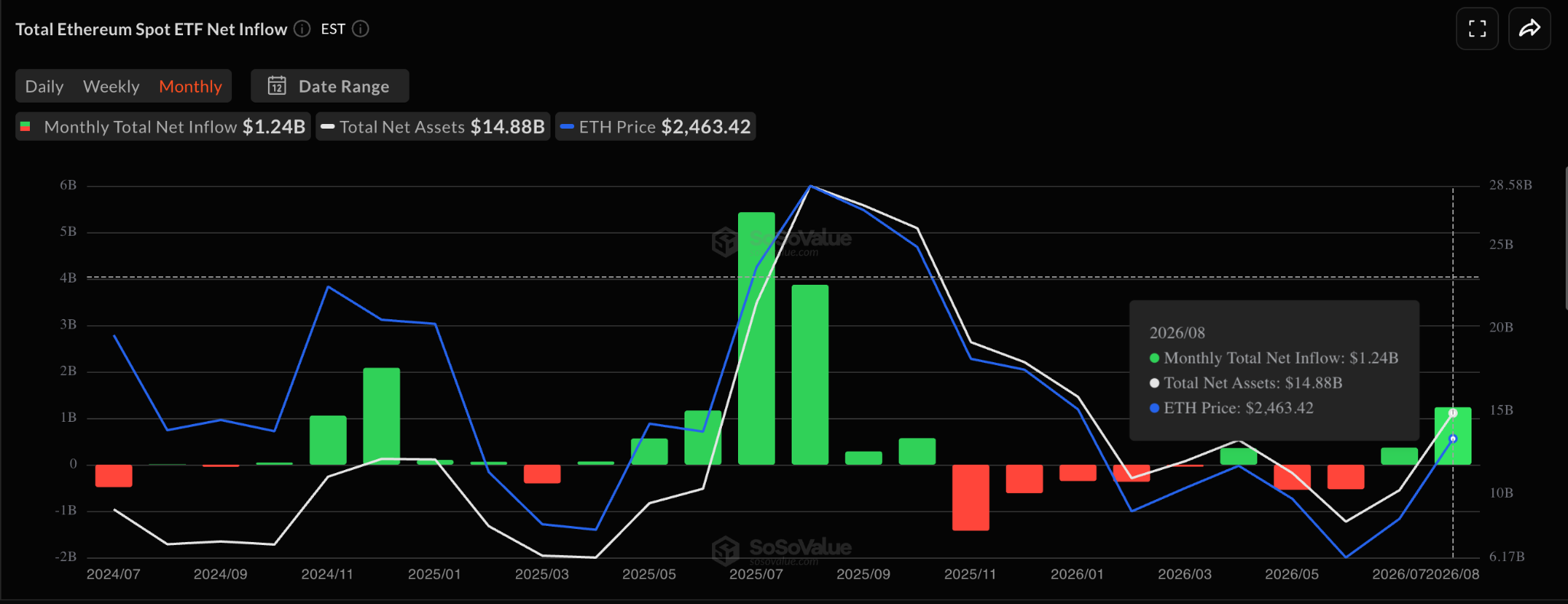Click 'Total Ethereum Spot ETF Net Inflow' title

point(152,29)
